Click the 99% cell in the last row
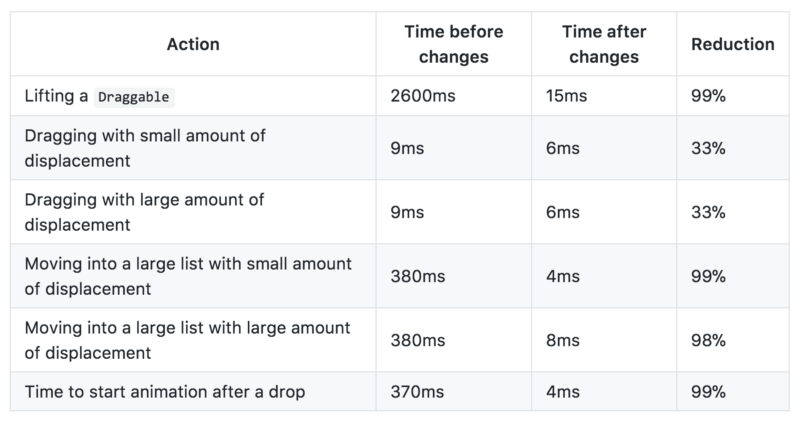Viewport: 800px width, 421px height. tap(708, 391)
